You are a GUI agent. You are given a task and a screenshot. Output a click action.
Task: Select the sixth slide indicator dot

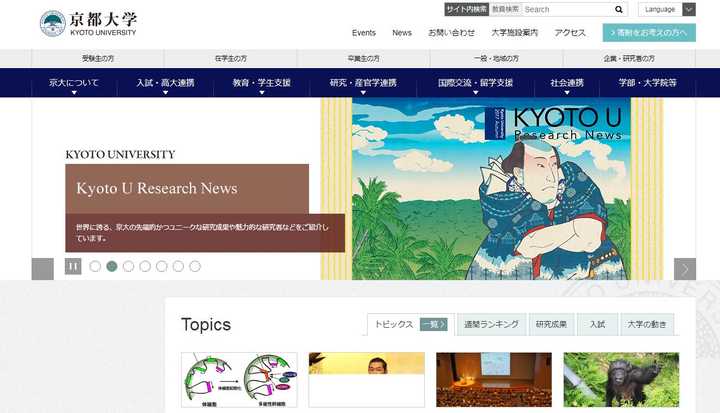pos(178,266)
